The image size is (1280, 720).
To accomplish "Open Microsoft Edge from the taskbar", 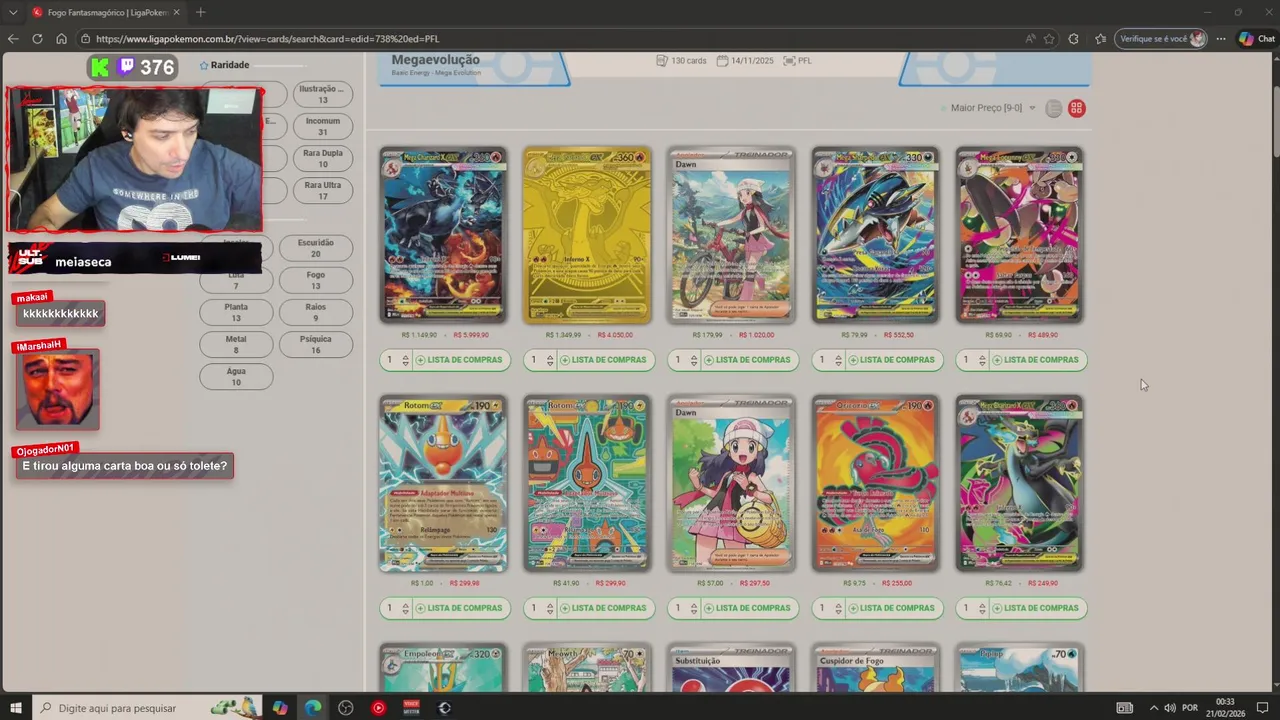I will [x=313, y=708].
